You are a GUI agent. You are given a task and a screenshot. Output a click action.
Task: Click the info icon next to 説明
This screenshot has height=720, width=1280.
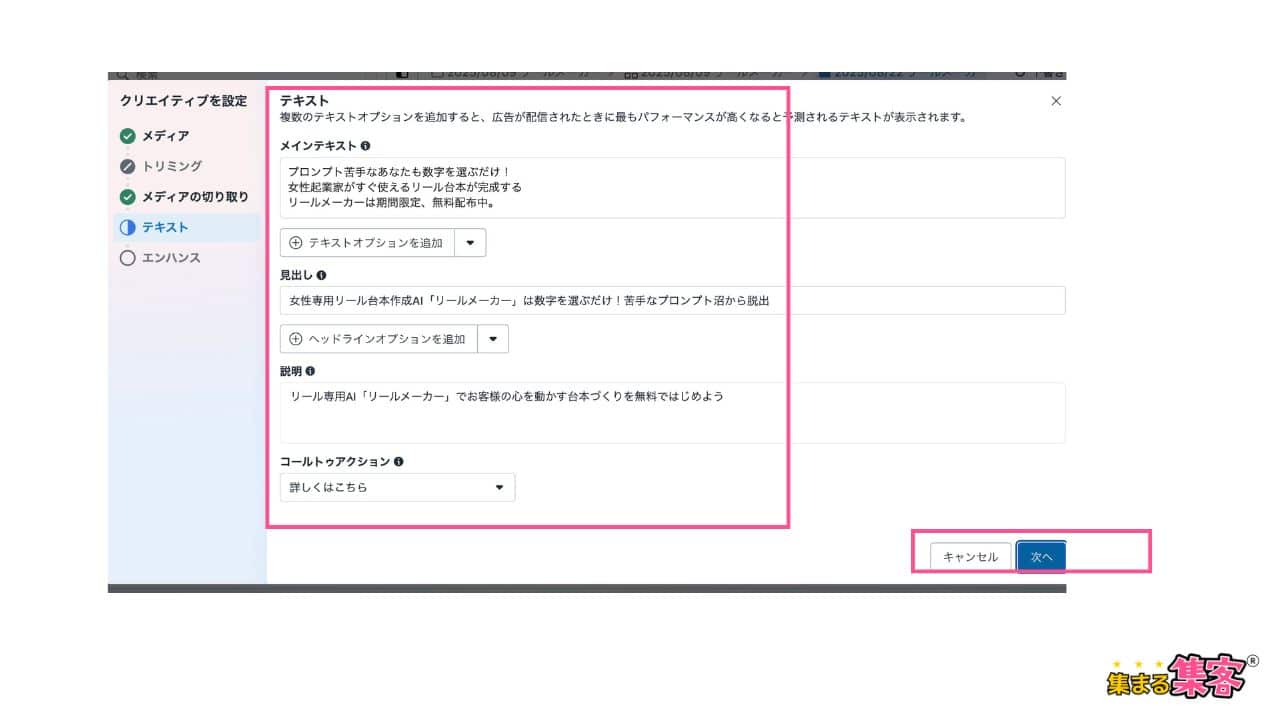pyautogui.click(x=310, y=371)
